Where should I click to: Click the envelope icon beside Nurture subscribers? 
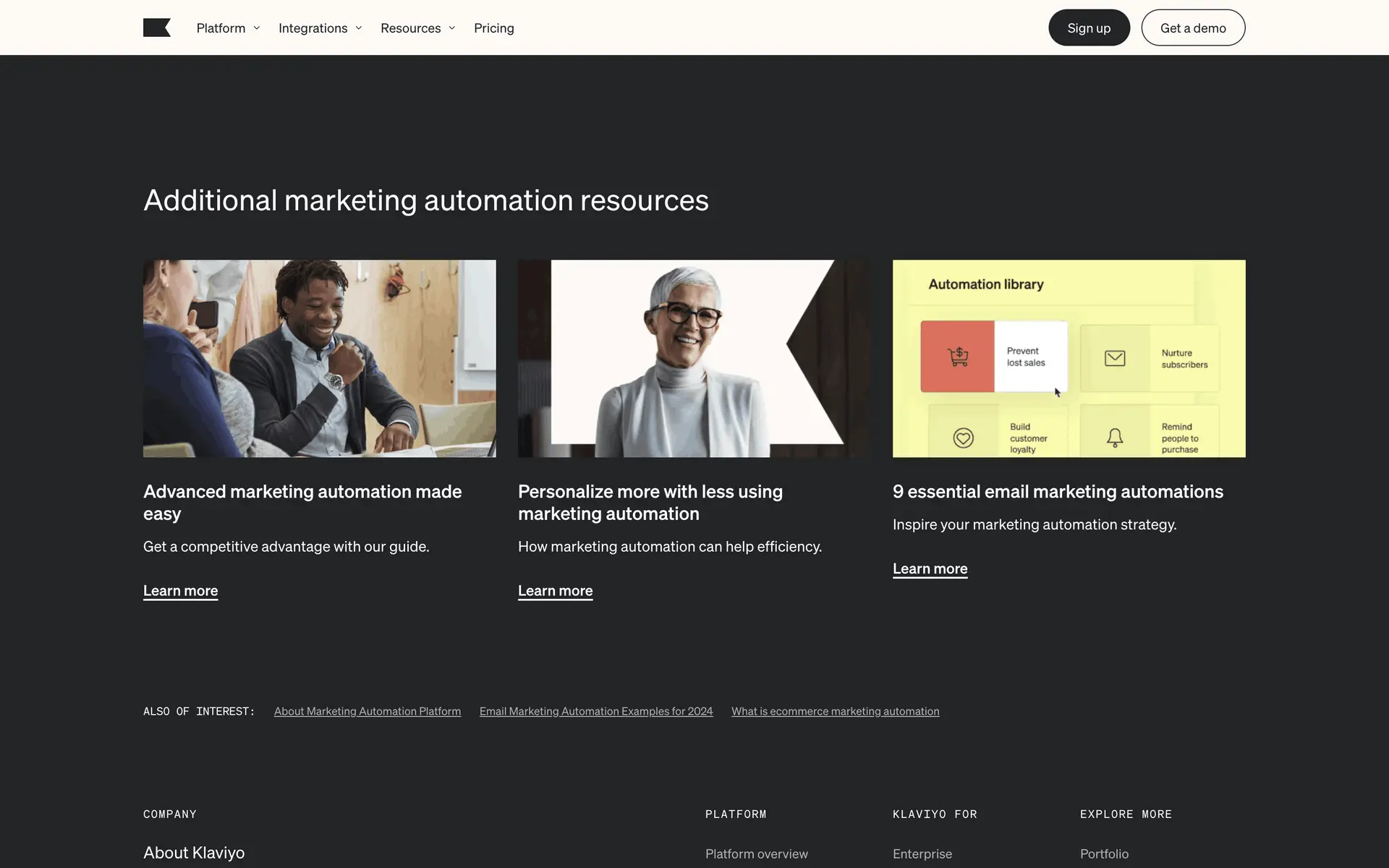[x=1115, y=358]
